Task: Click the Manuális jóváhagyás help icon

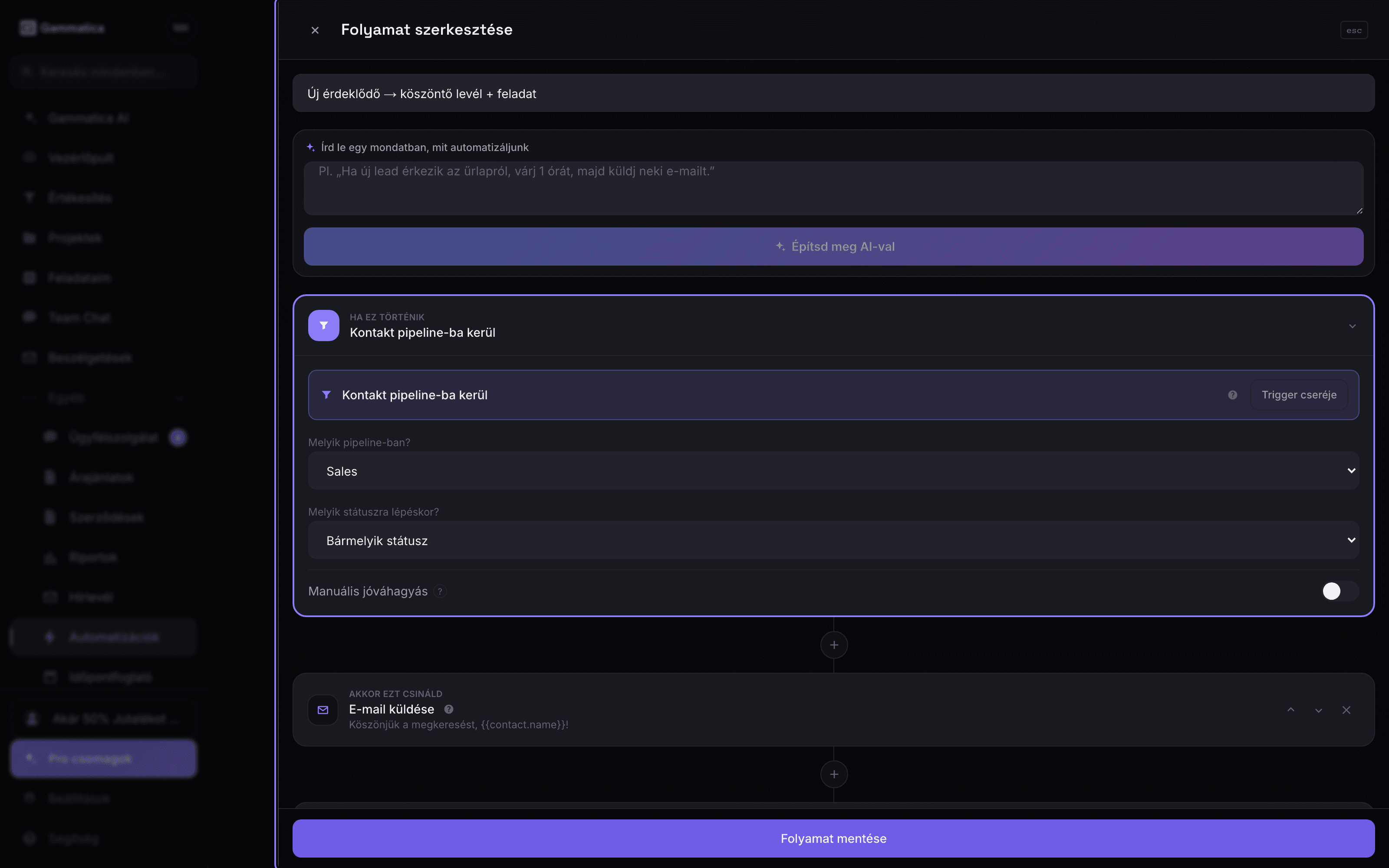Action: click(440, 591)
